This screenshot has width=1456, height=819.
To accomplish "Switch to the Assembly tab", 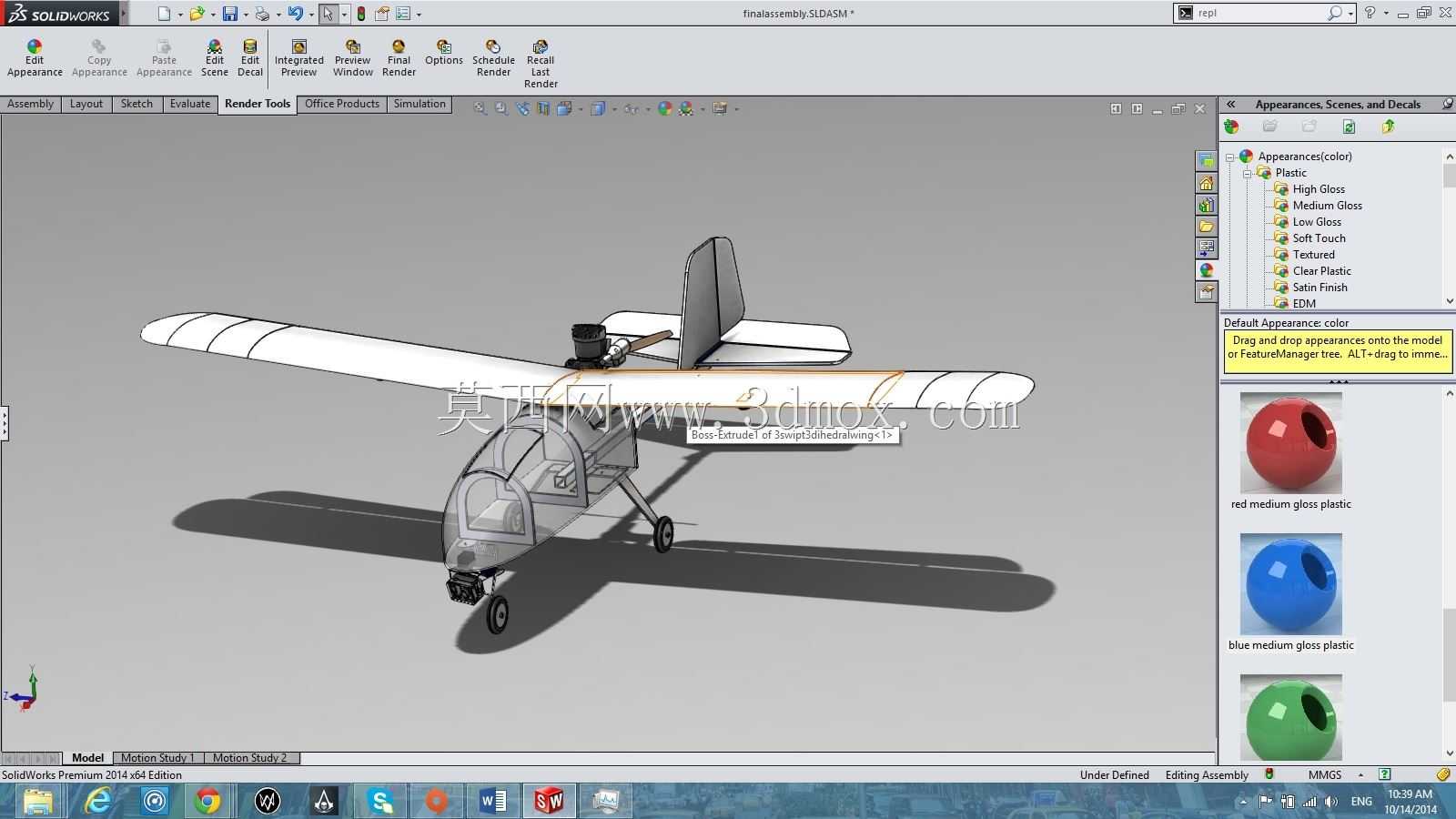I will 30,104.
